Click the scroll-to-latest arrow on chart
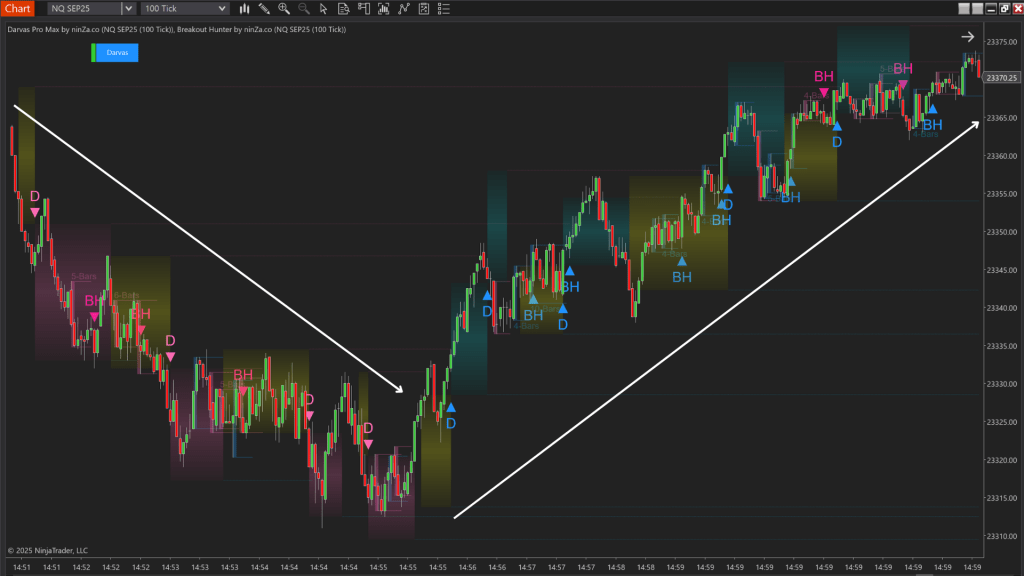This screenshot has width=1024, height=576. [x=967, y=37]
